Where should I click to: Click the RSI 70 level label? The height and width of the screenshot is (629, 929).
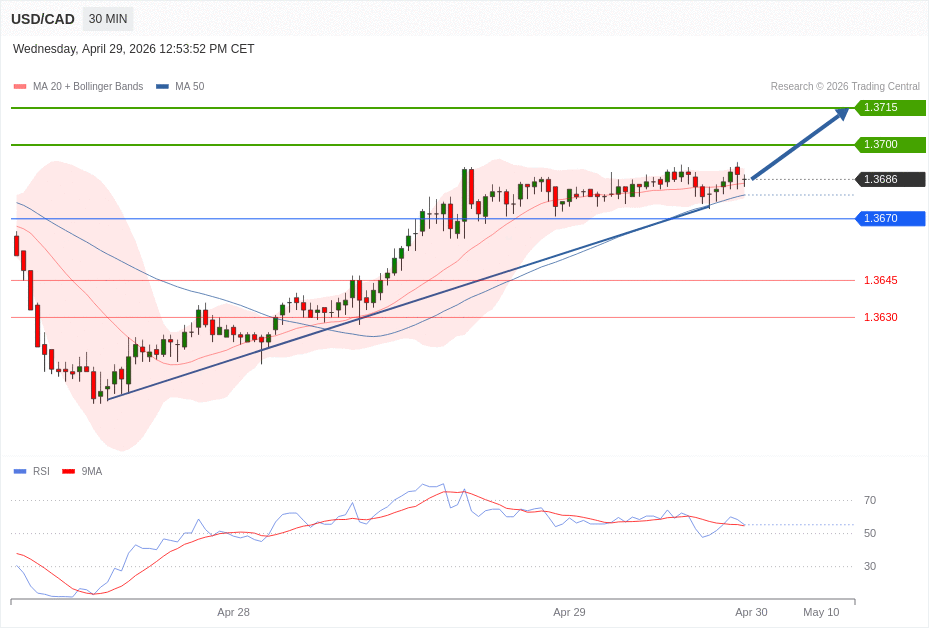(869, 501)
